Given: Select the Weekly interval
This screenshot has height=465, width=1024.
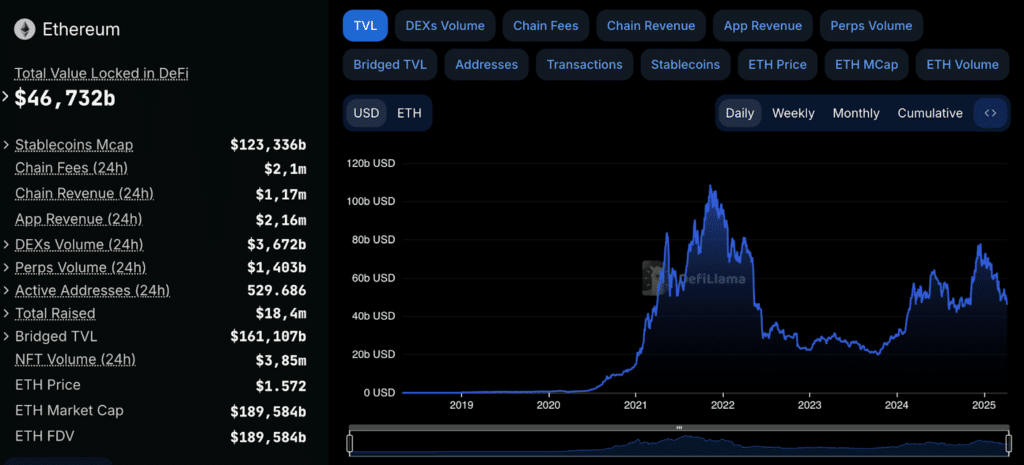Looking at the screenshot, I should coord(793,113).
